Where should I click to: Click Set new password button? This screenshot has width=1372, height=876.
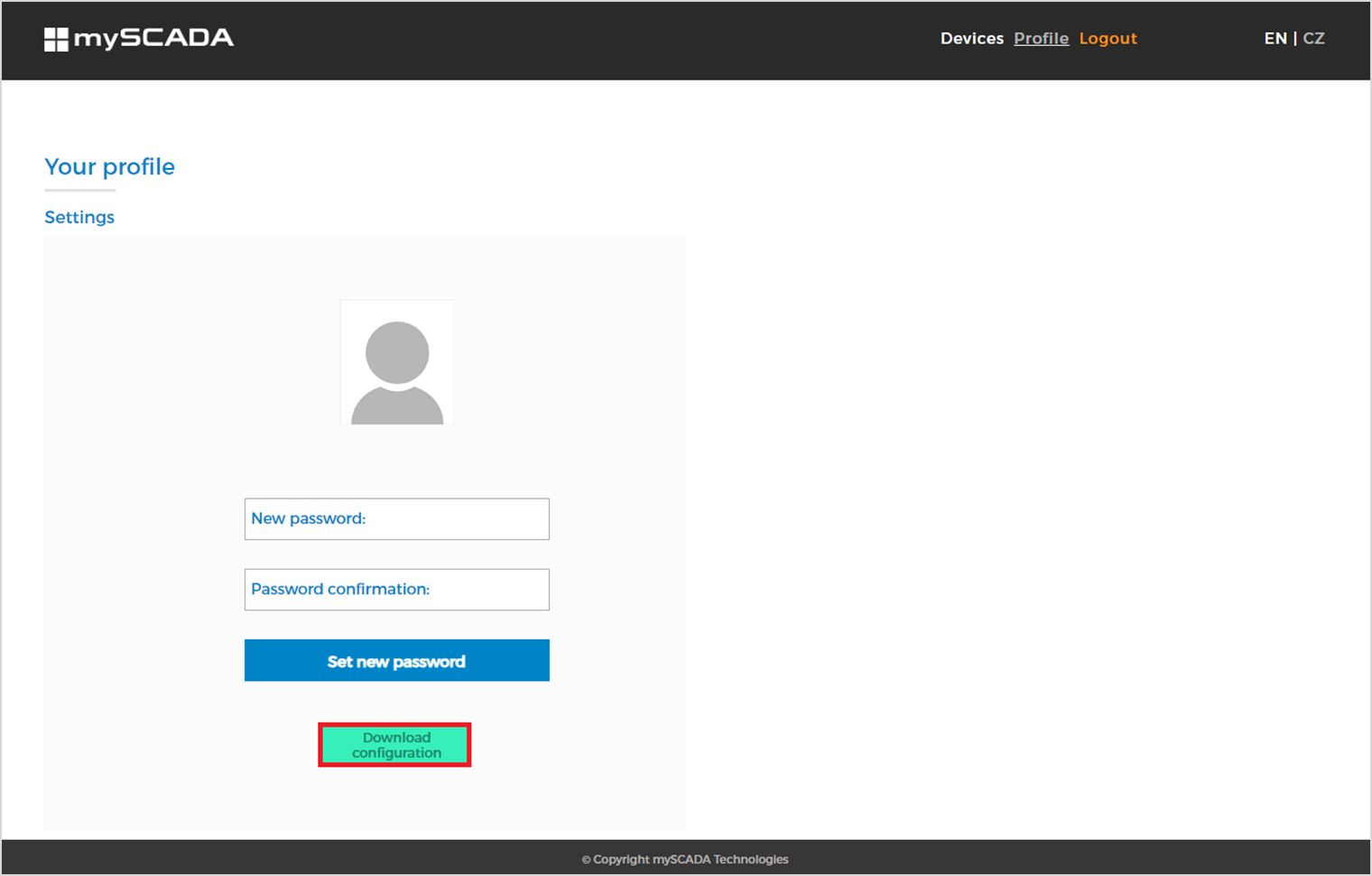point(397,660)
